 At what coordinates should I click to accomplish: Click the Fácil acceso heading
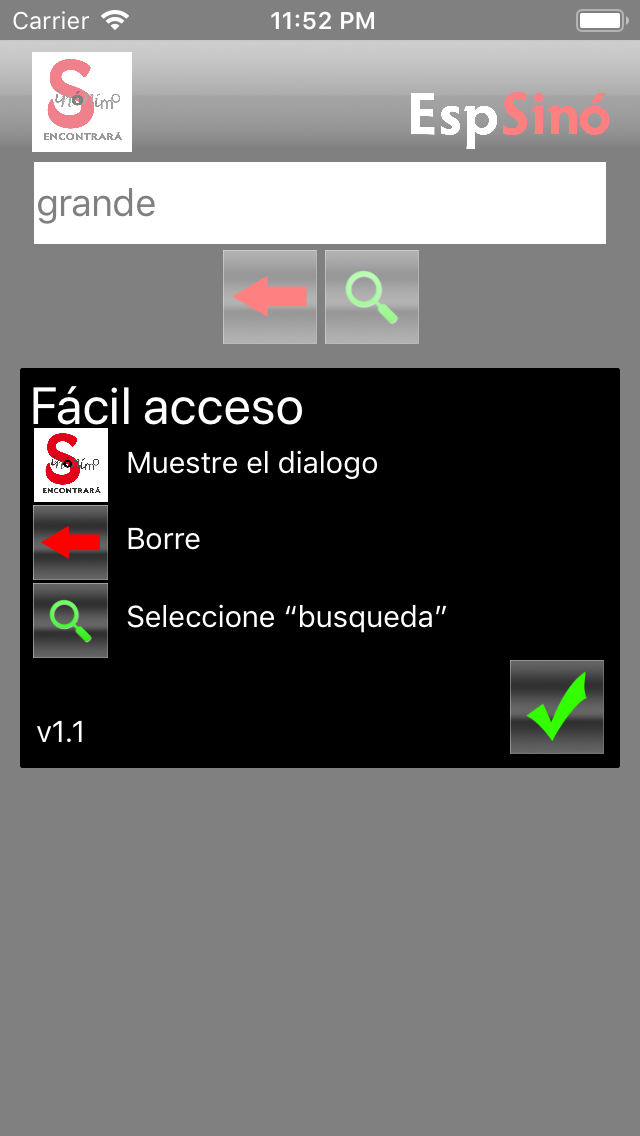point(167,406)
